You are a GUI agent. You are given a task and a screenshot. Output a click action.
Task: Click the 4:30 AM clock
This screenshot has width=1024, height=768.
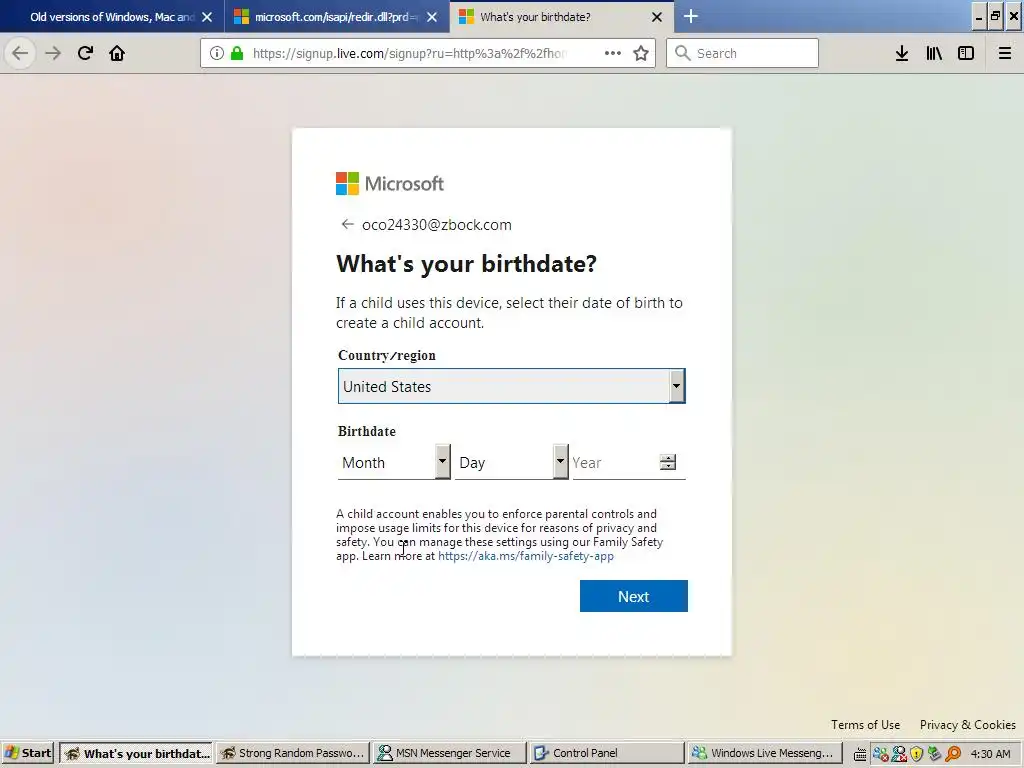point(990,754)
